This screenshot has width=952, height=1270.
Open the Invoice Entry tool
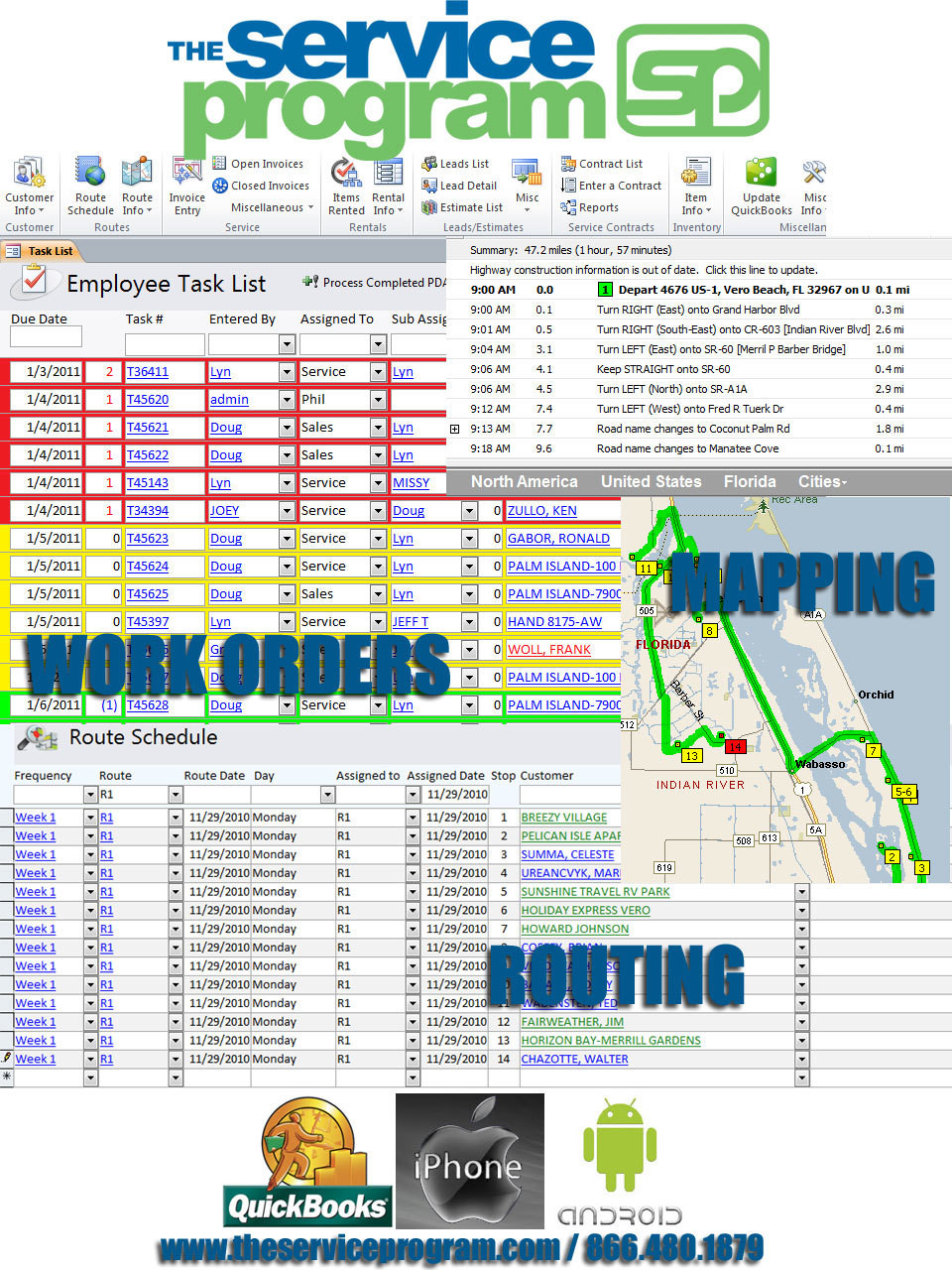point(186,187)
